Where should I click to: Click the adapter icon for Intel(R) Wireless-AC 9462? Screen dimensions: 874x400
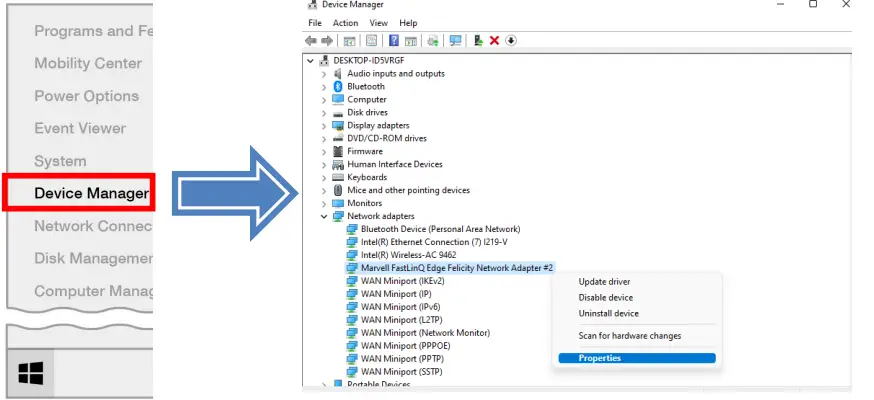351,255
